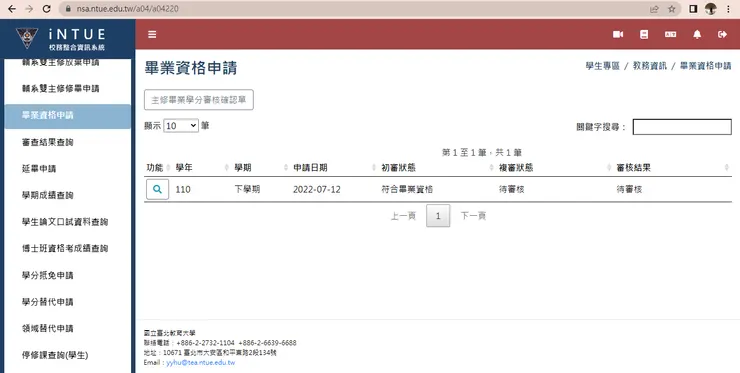Click the browser forward arrow
The height and width of the screenshot is (373, 740).
pyautogui.click(x=29, y=9)
